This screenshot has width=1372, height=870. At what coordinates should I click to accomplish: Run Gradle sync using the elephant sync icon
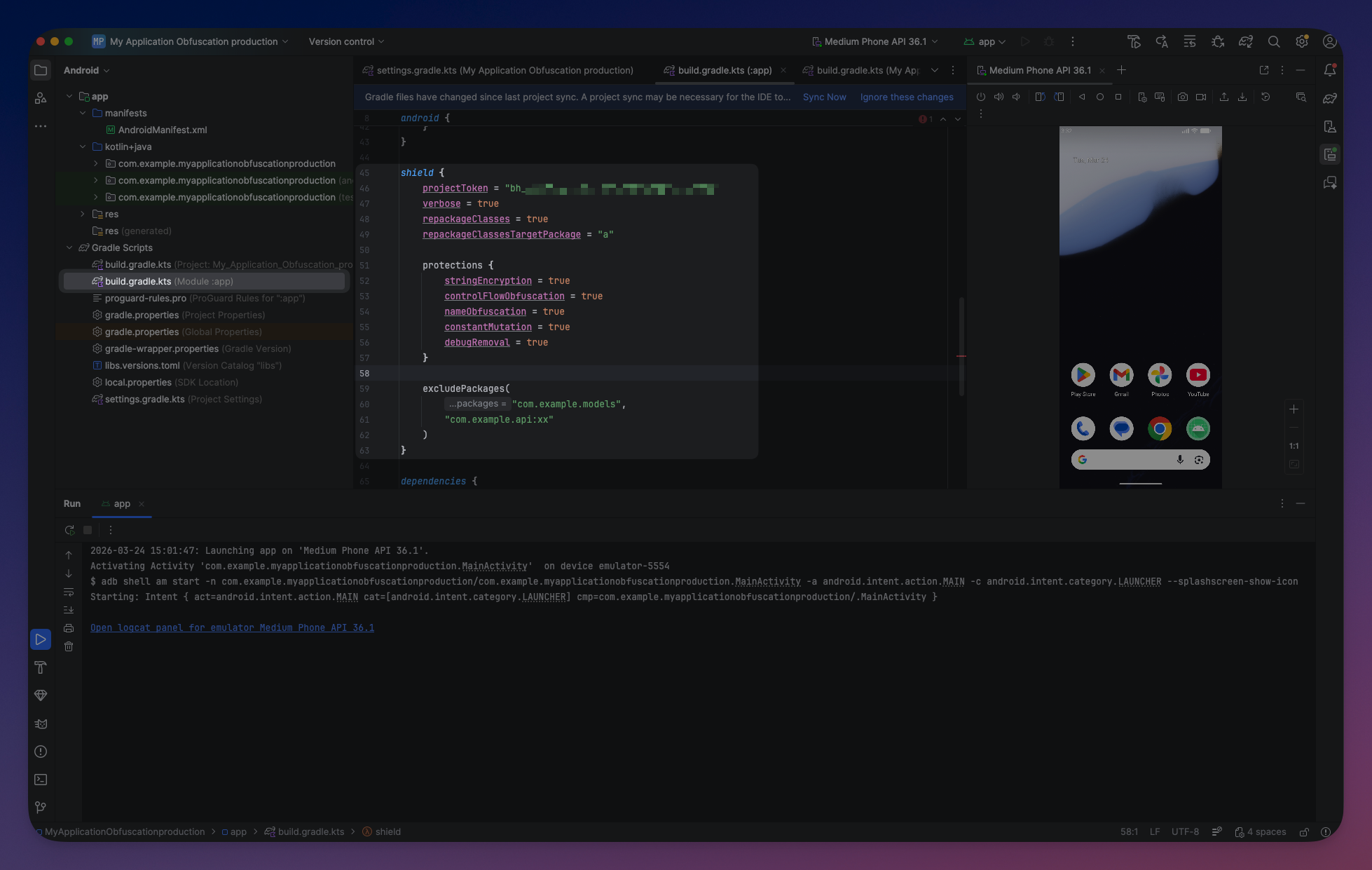point(1246,41)
